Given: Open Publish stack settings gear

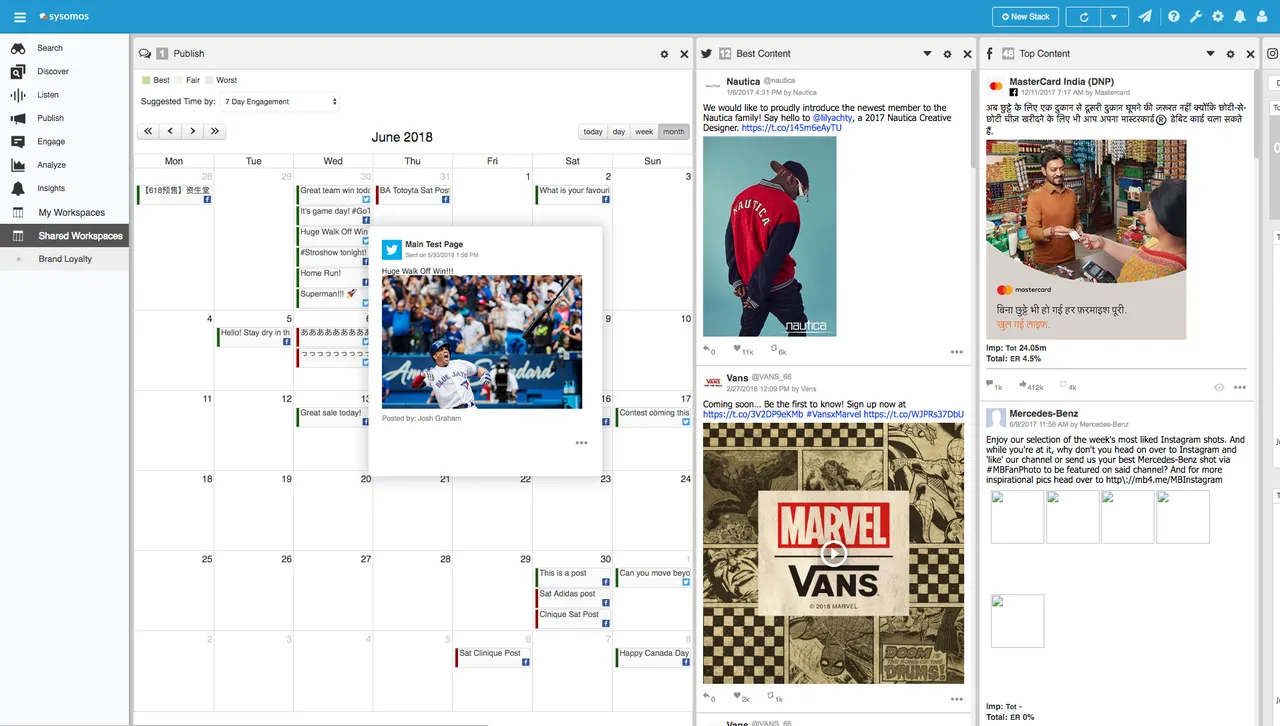Looking at the screenshot, I should (x=664, y=54).
